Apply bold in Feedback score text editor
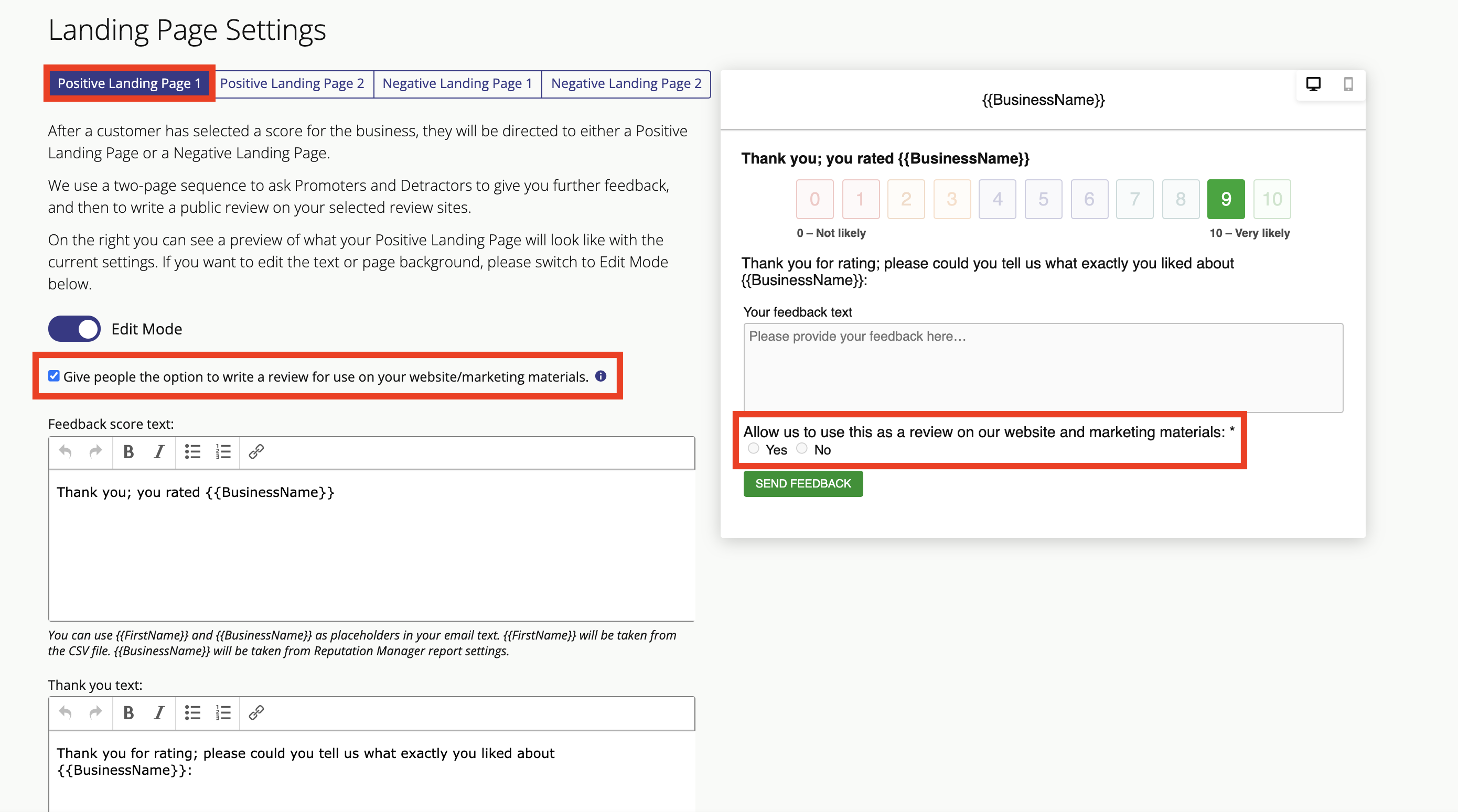The width and height of the screenshot is (1458, 812). pyautogui.click(x=128, y=451)
